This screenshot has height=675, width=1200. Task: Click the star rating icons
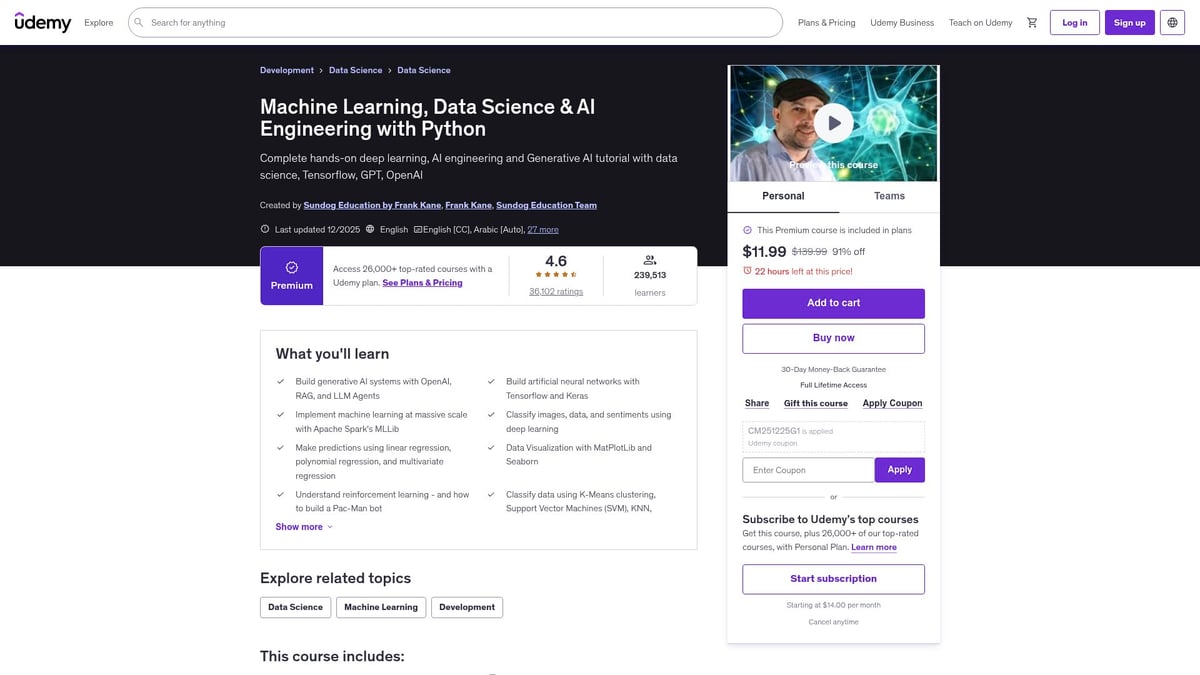(556, 275)
